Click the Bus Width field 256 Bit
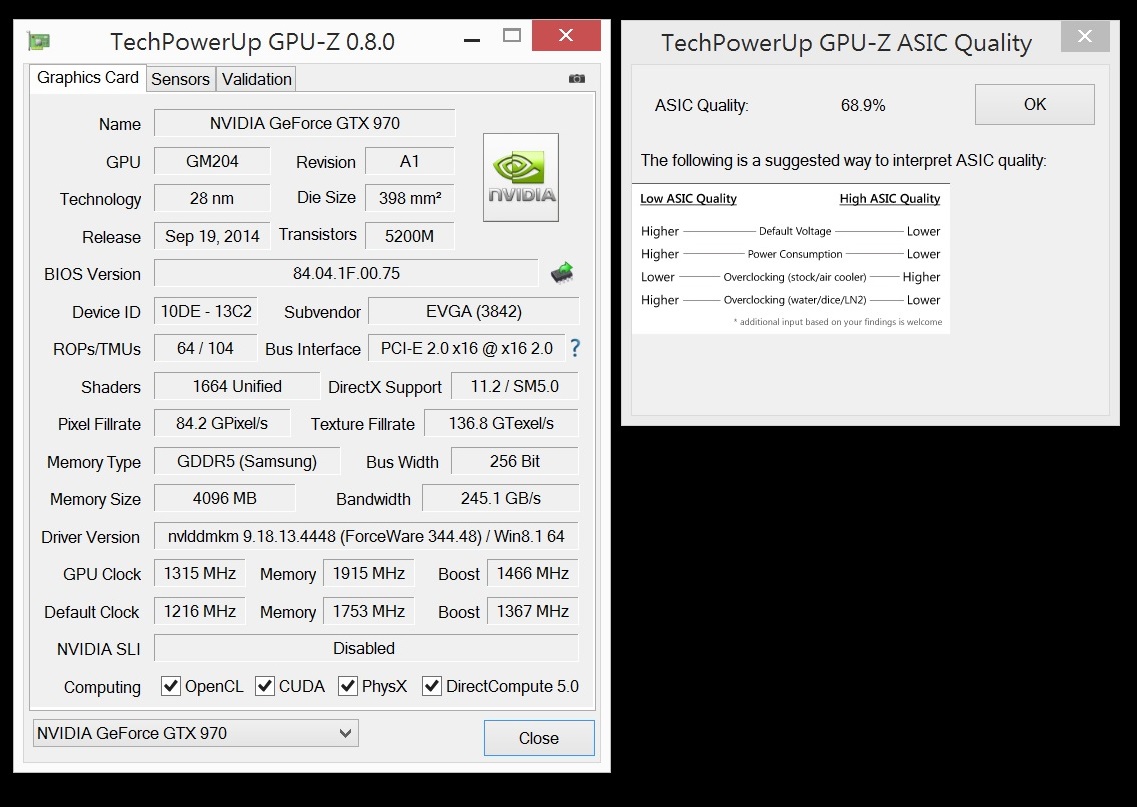Screen dimensions: 1137x807 [x=515, y=461]
